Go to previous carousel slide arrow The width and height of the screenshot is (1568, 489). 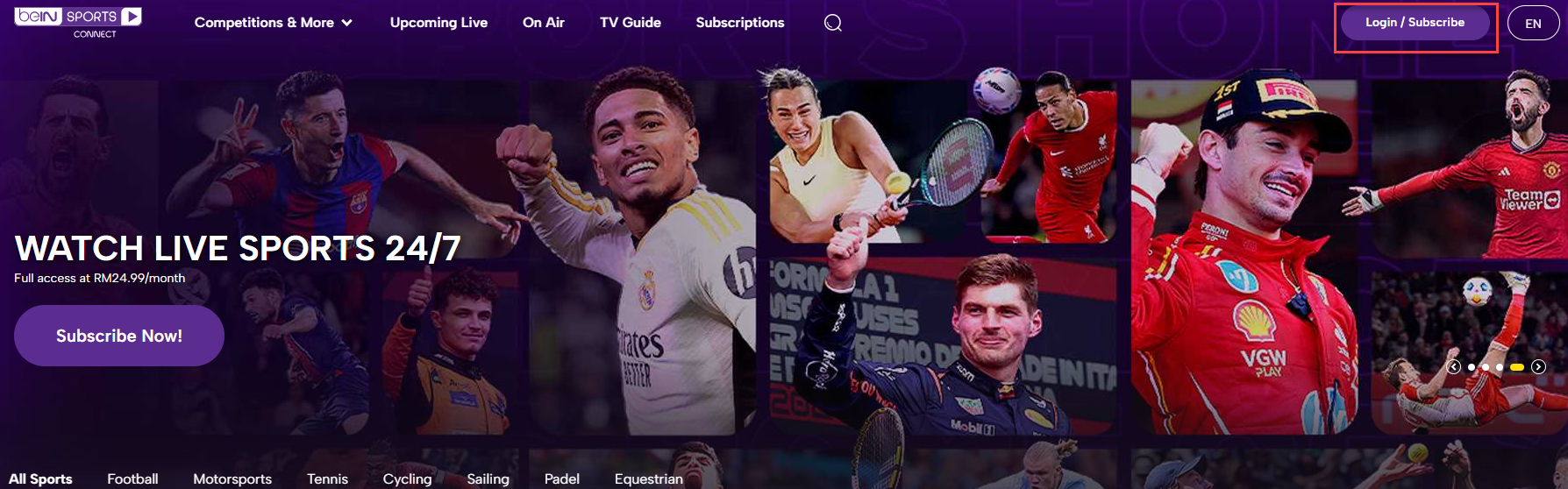point(1453,367)
